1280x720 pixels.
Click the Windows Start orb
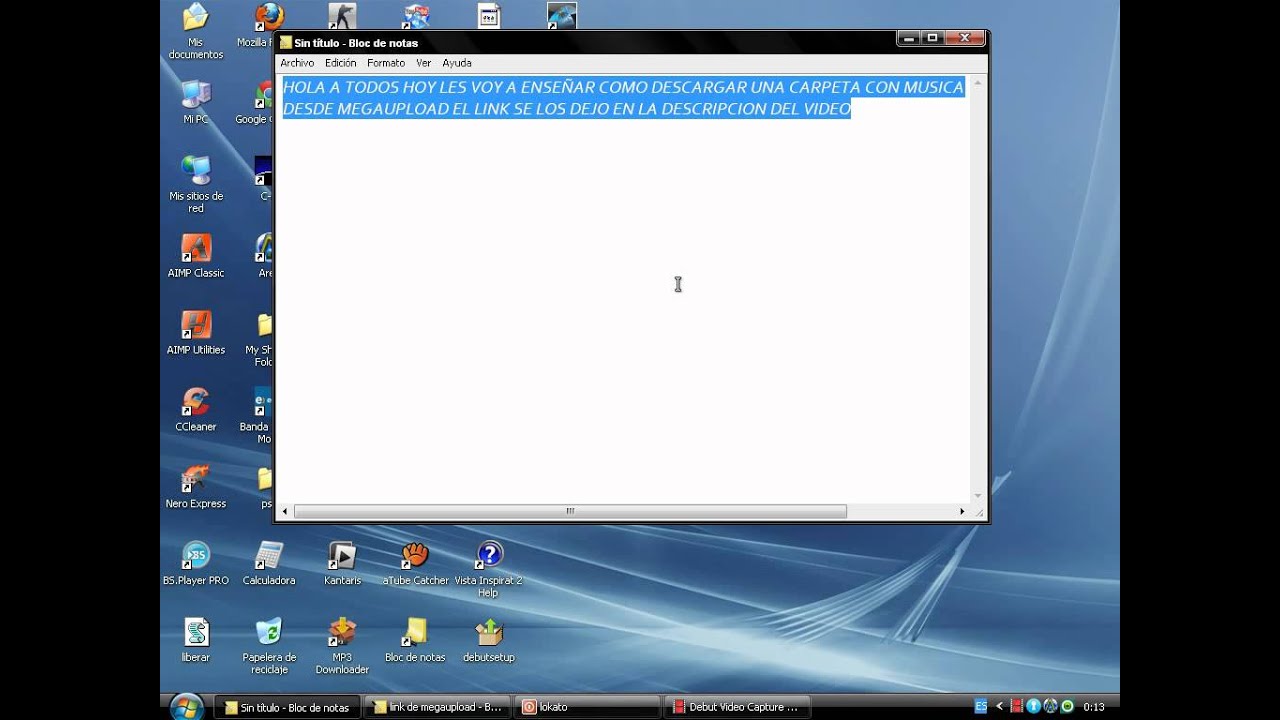pyautogui.click(x=186, y=706)
